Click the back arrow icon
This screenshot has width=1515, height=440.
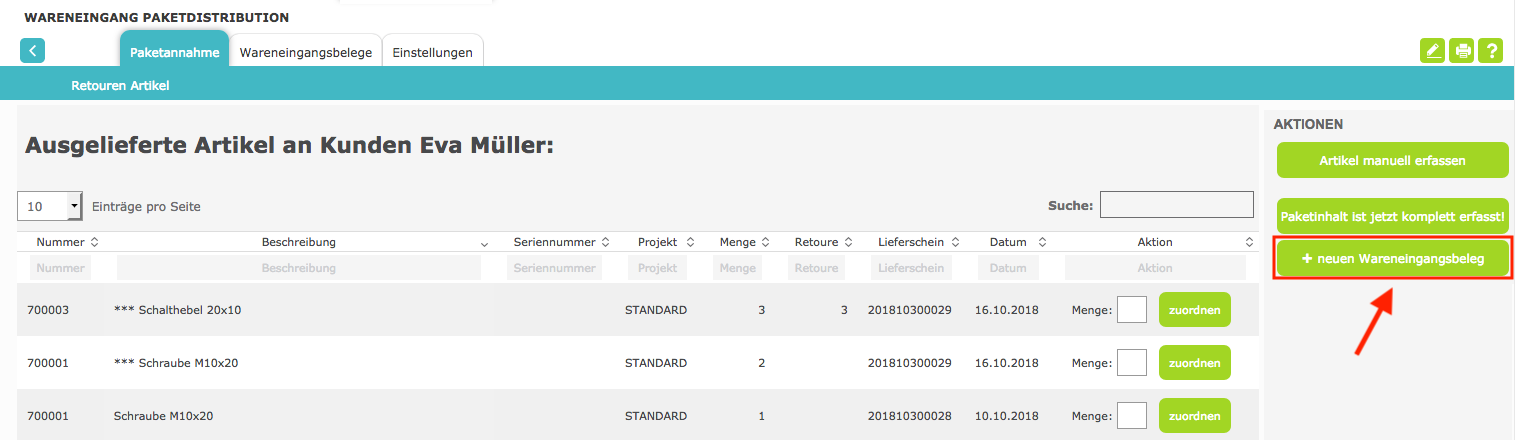pyautogui.click(x=32, y=51)
